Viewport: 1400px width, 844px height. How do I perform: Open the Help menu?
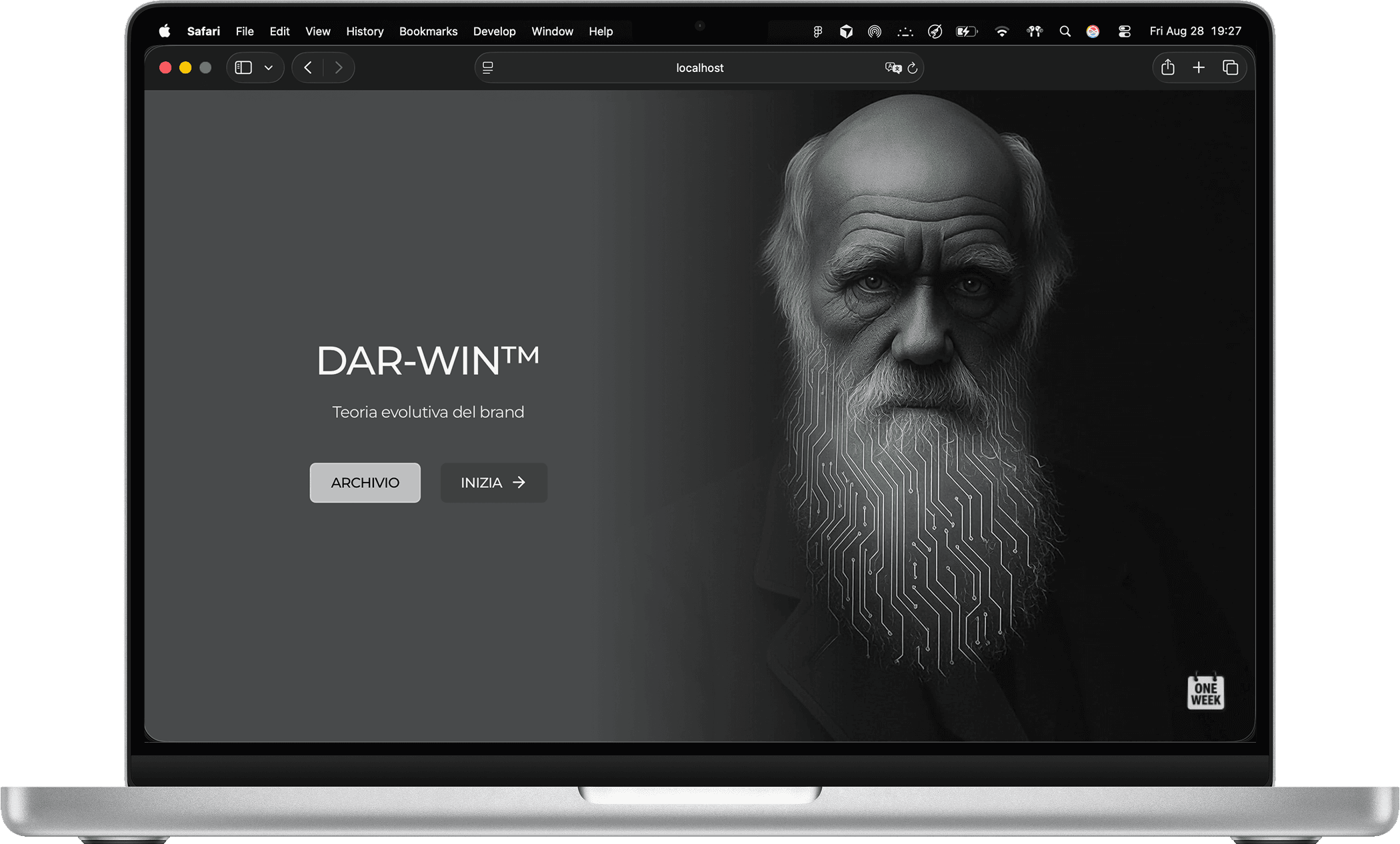[x=601, y=31]
